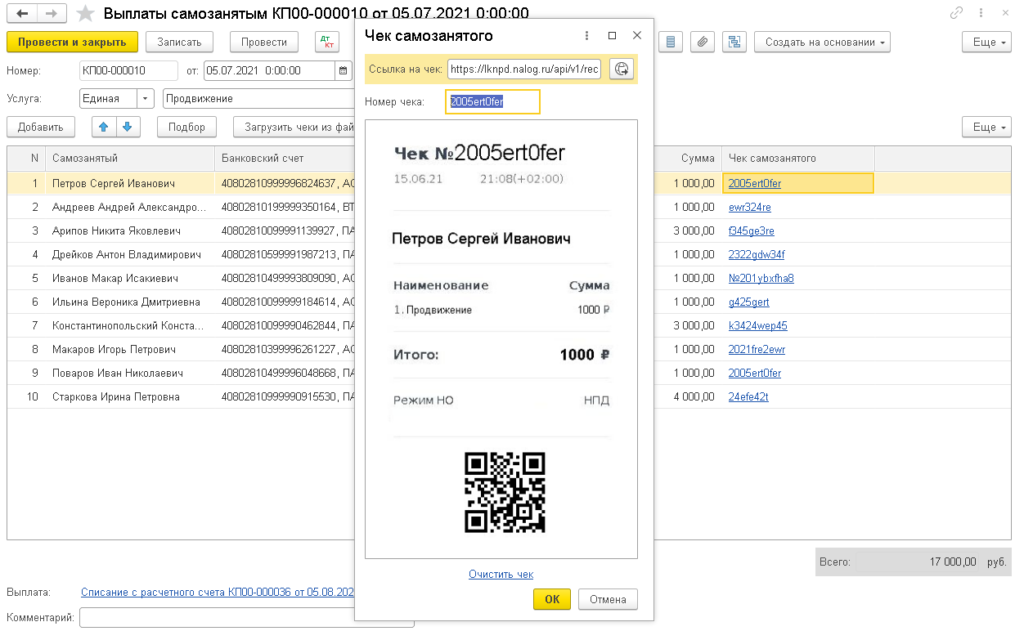Open attached files via paperclip icon
Screen dimensions: 1024x631
[702, 42]
